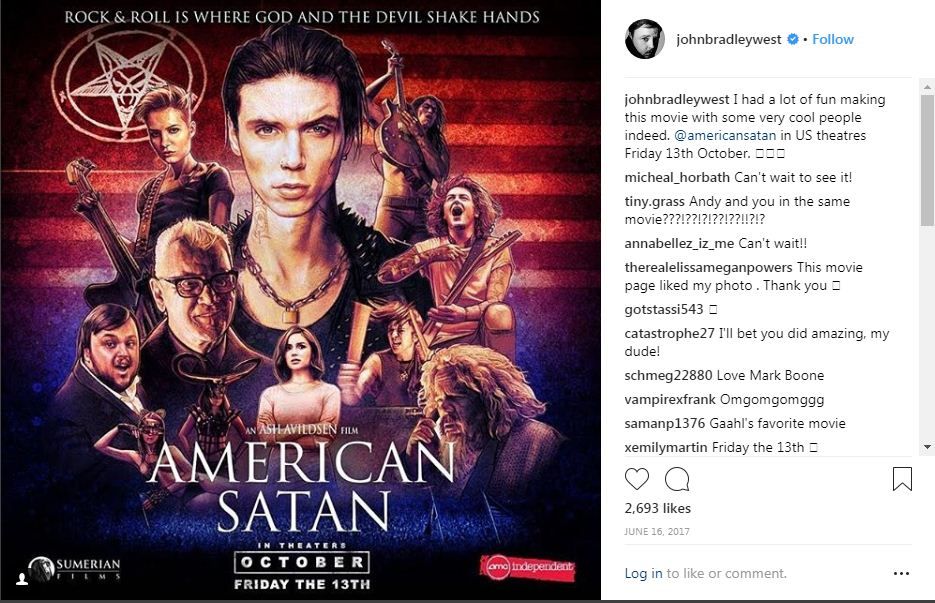Like the post with the heart icon
935x603 pixels.
(x=636, y=479)
